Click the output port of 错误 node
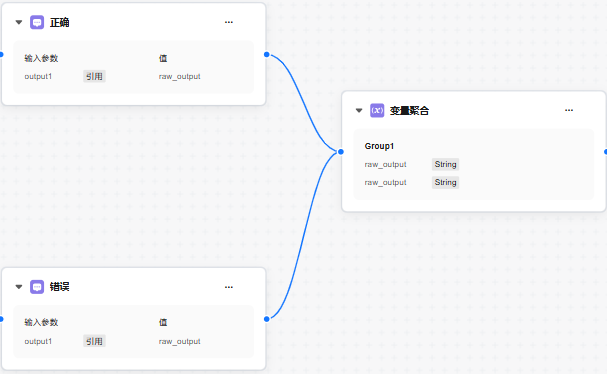This screenshot has width=607, height=374. pyautogui.click(x=267, y=319)
